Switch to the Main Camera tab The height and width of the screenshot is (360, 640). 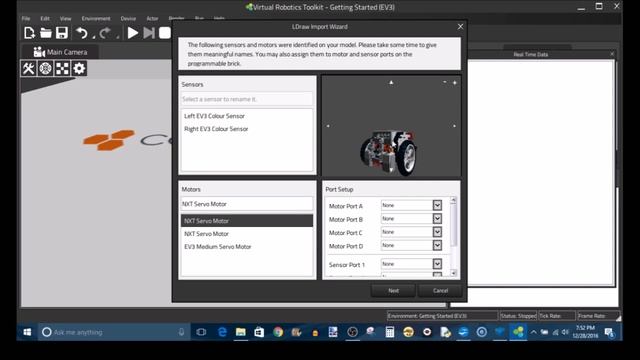60,52
